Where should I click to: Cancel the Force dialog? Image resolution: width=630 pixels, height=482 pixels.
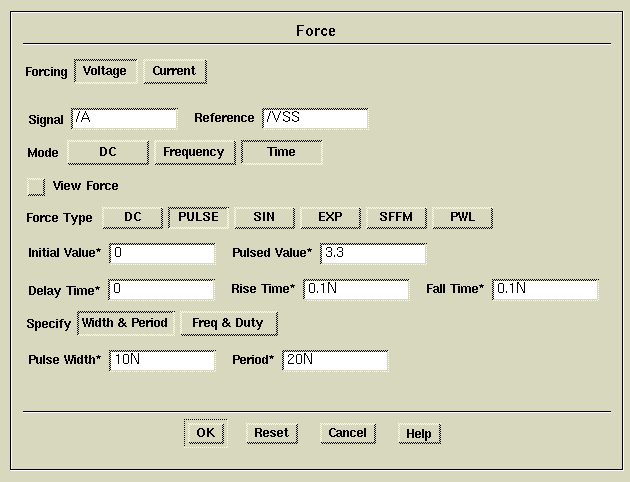pyautogui.click(x=348, y=433)
